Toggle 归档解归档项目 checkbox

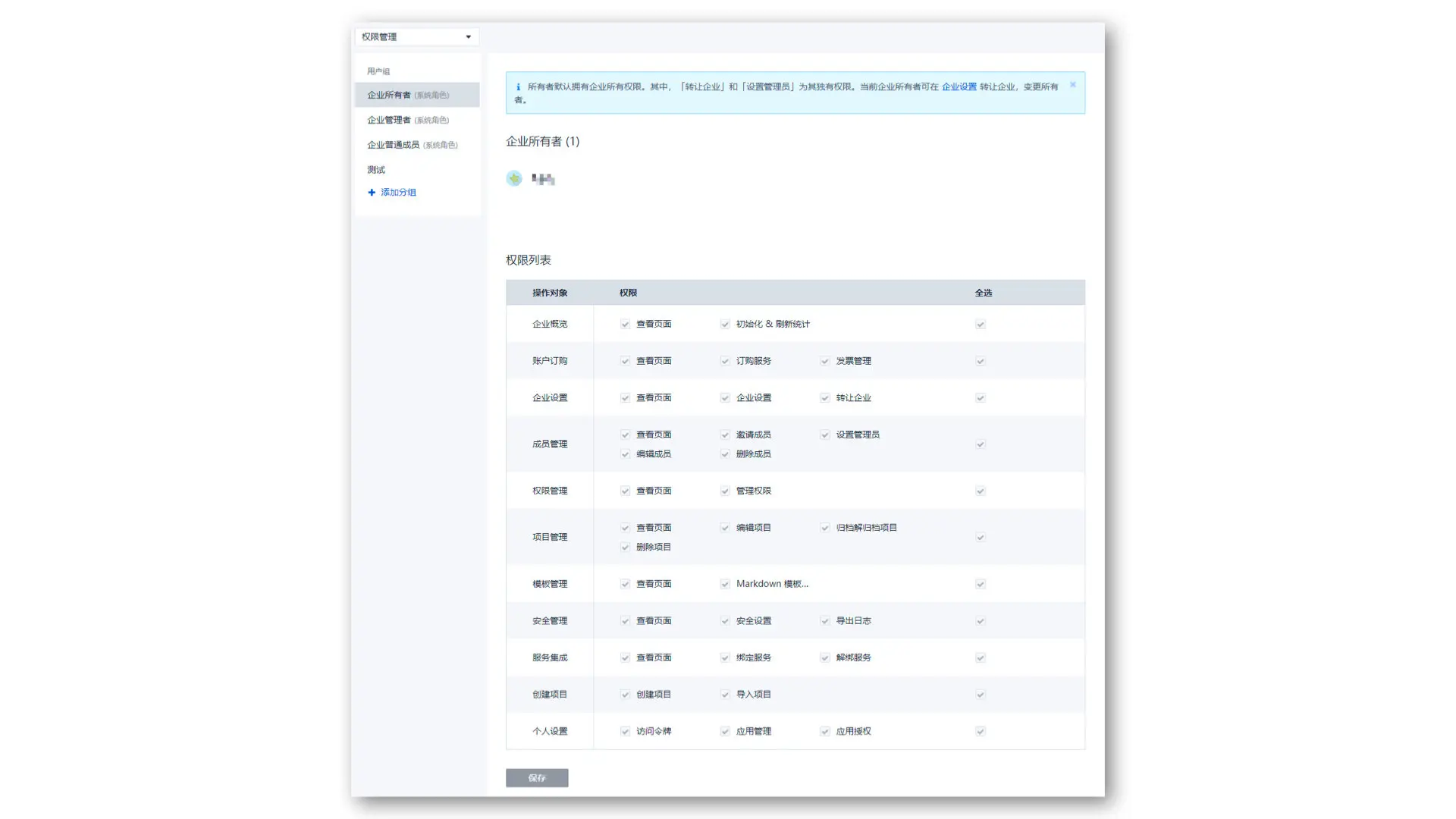click(x=824, y=528)
